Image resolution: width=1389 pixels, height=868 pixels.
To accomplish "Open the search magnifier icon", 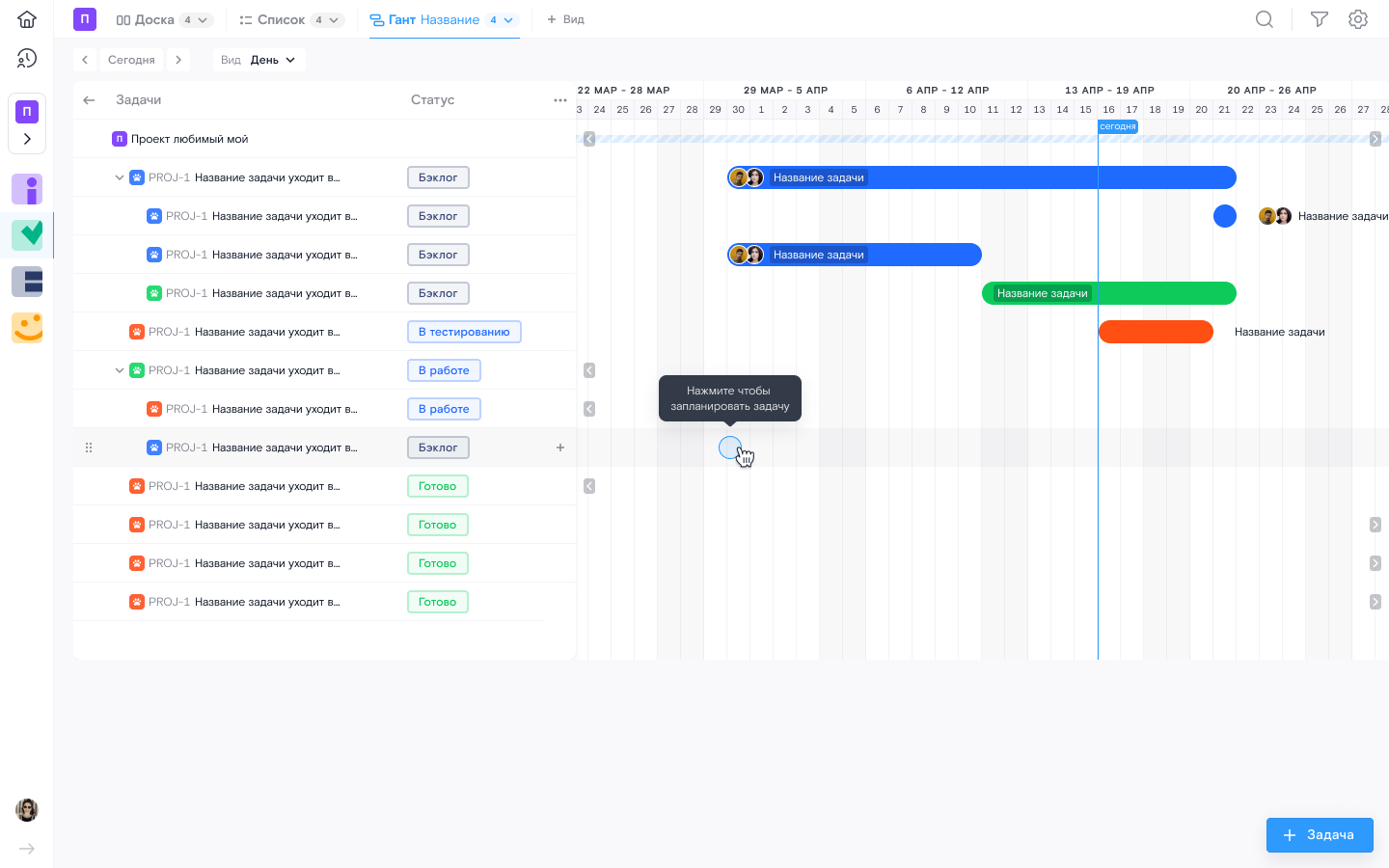I will pos(1265,19).
